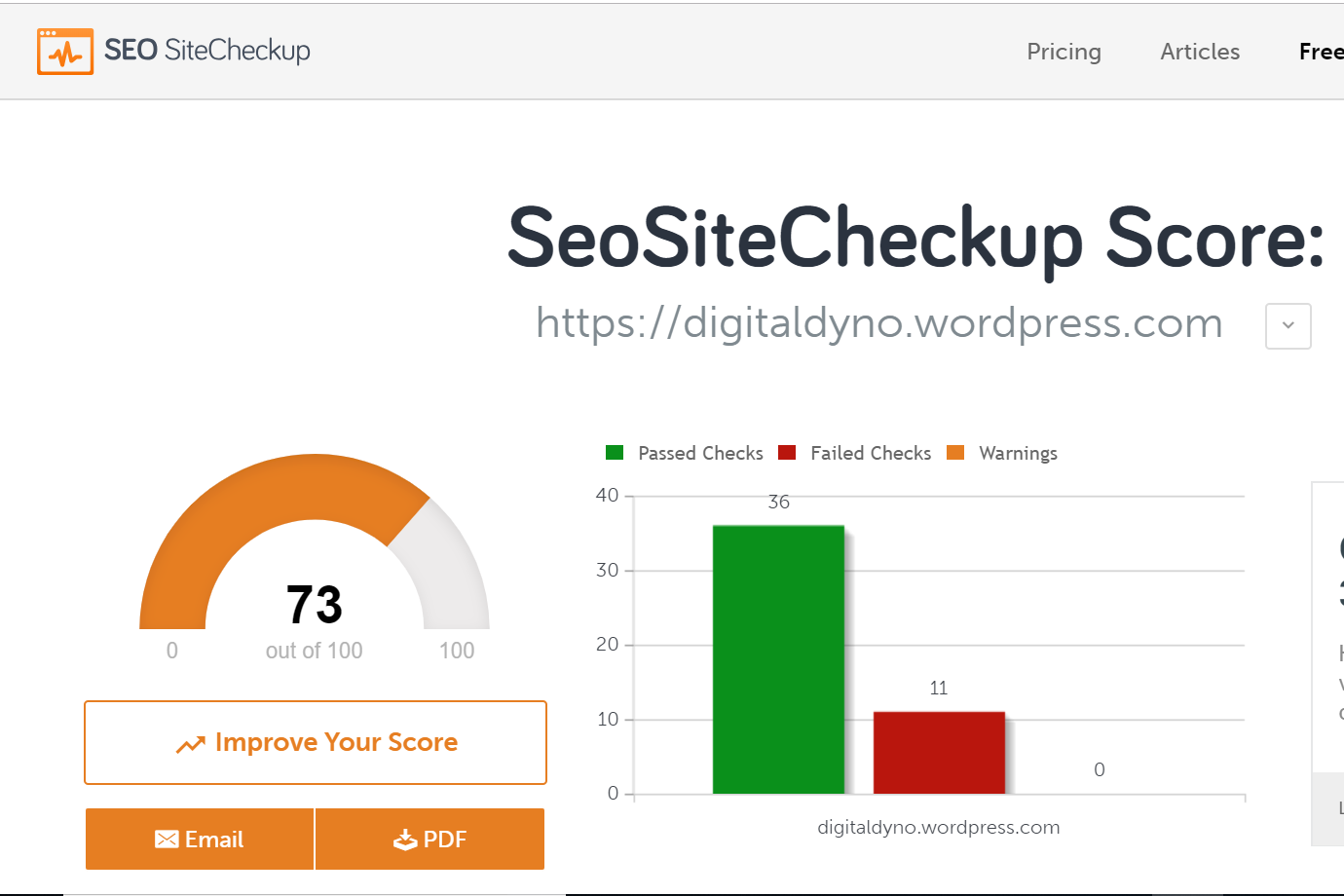This screenshot has width=1344, height=896.
Task: Toggle Failed Checks red legend swatch
Action: tap(787, 452)
